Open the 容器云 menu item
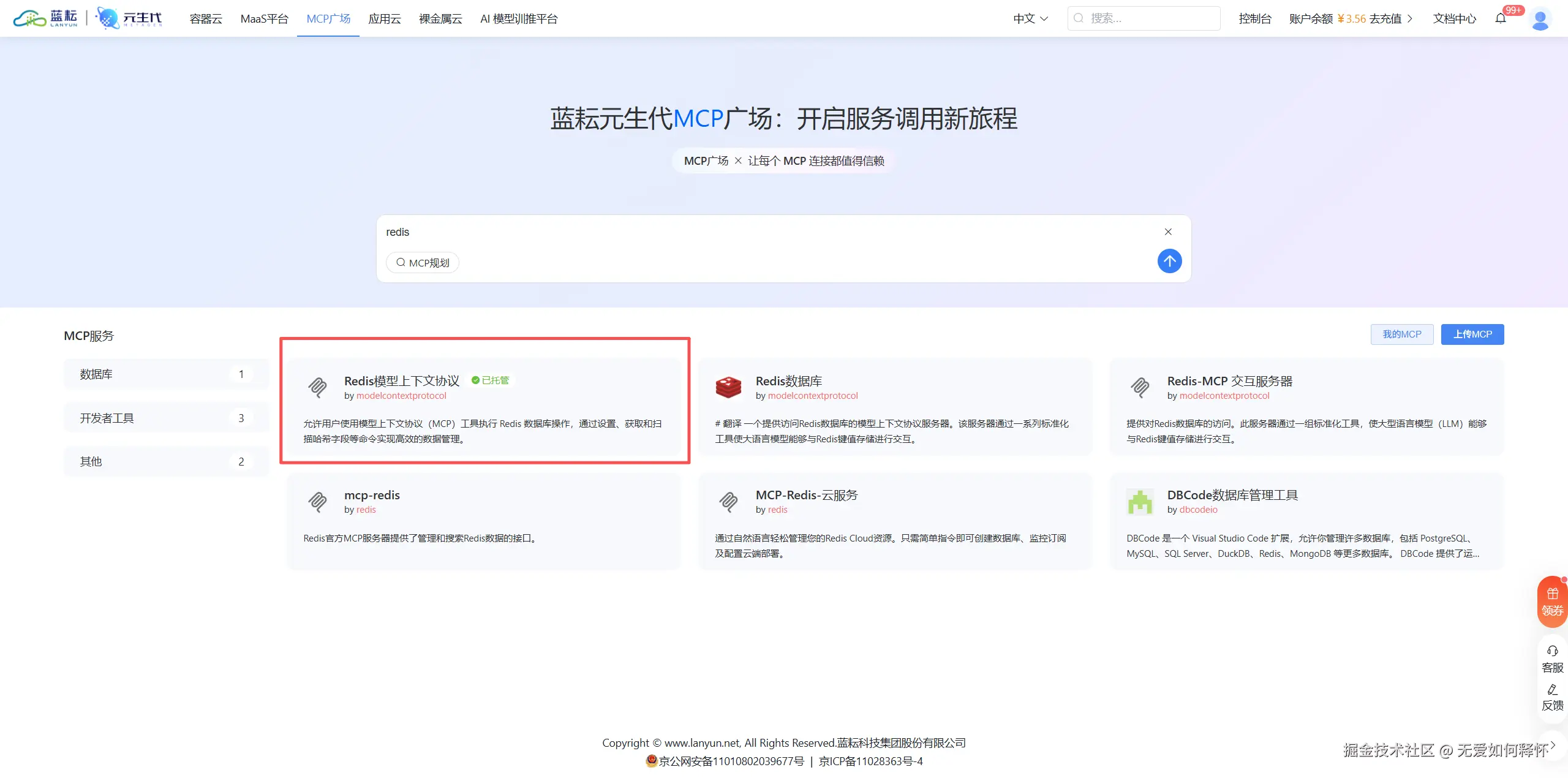This screenshot has height=778, width=1568. coord(206,18)
